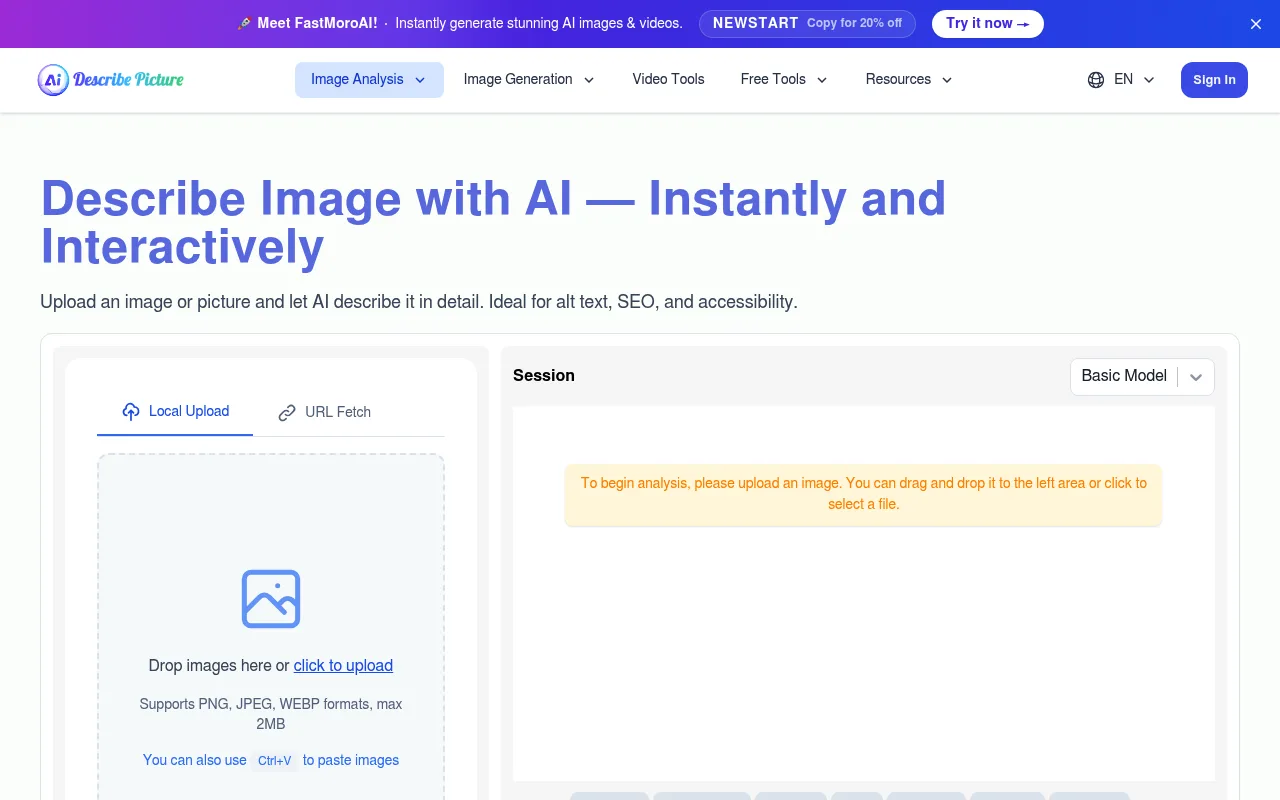Screen dimensions: 1280x800
Task: Copy the NEWSTART promo code
Action: point(807,24)
